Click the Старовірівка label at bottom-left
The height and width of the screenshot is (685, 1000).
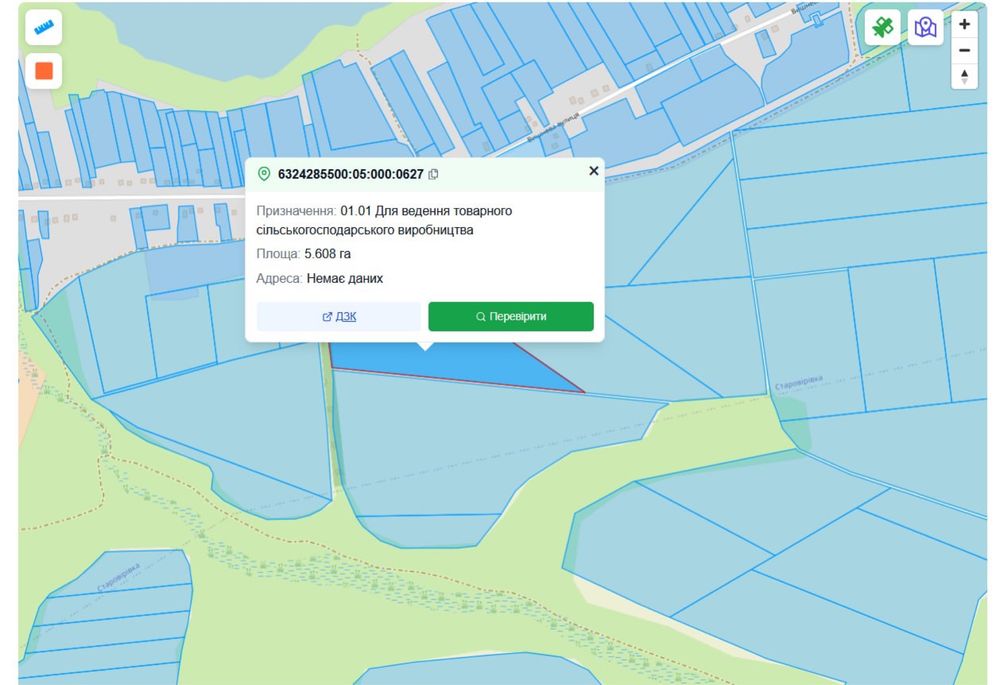coord(119,578)
